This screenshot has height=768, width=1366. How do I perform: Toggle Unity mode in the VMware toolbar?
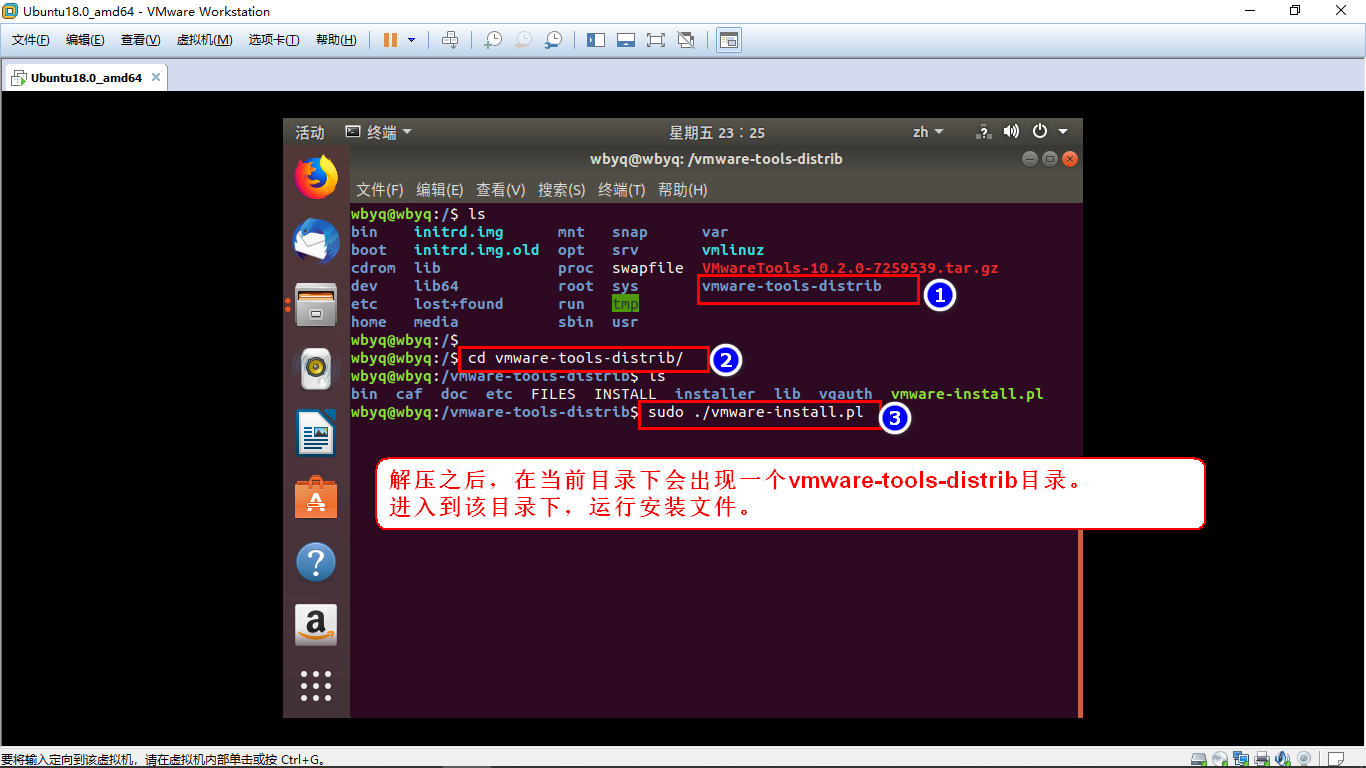(686, 39)
